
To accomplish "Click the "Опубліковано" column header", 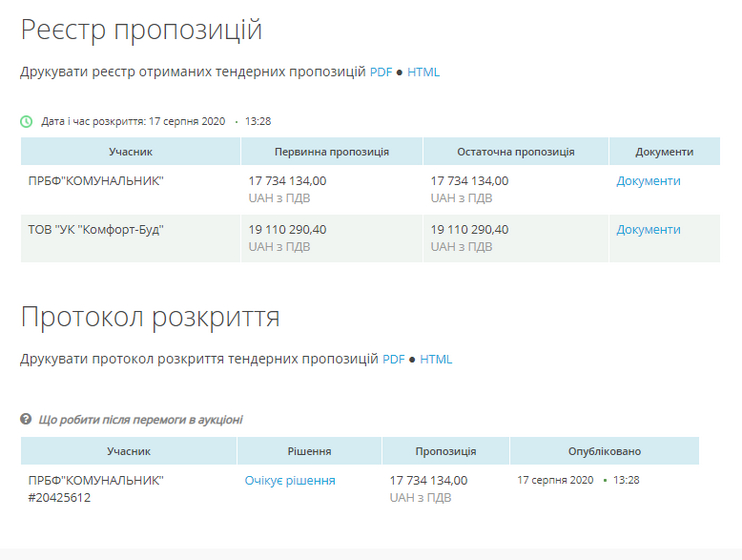I will [x=604, y=451].
